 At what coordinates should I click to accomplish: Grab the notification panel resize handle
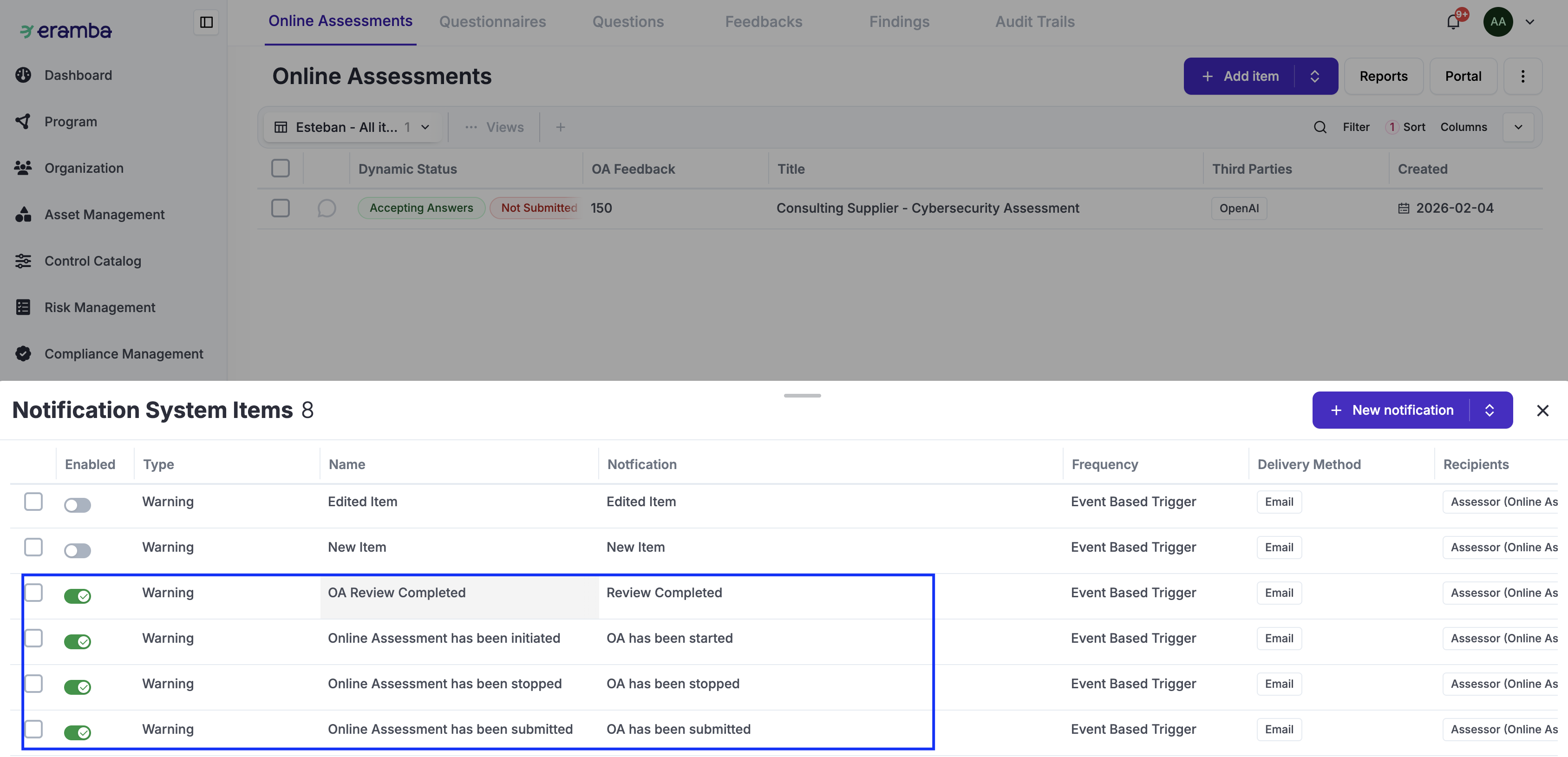(802, 396)
